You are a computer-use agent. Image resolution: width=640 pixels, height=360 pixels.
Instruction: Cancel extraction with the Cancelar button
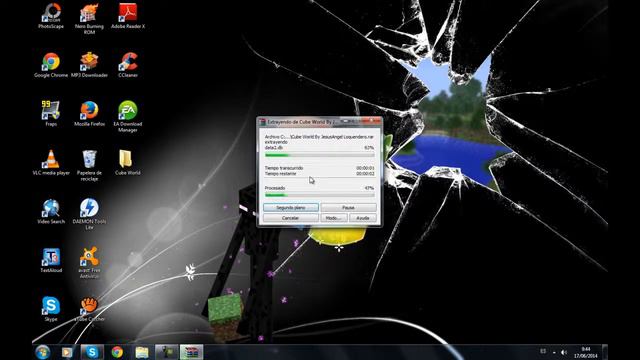pyautogui.click(x=291, y=218)
